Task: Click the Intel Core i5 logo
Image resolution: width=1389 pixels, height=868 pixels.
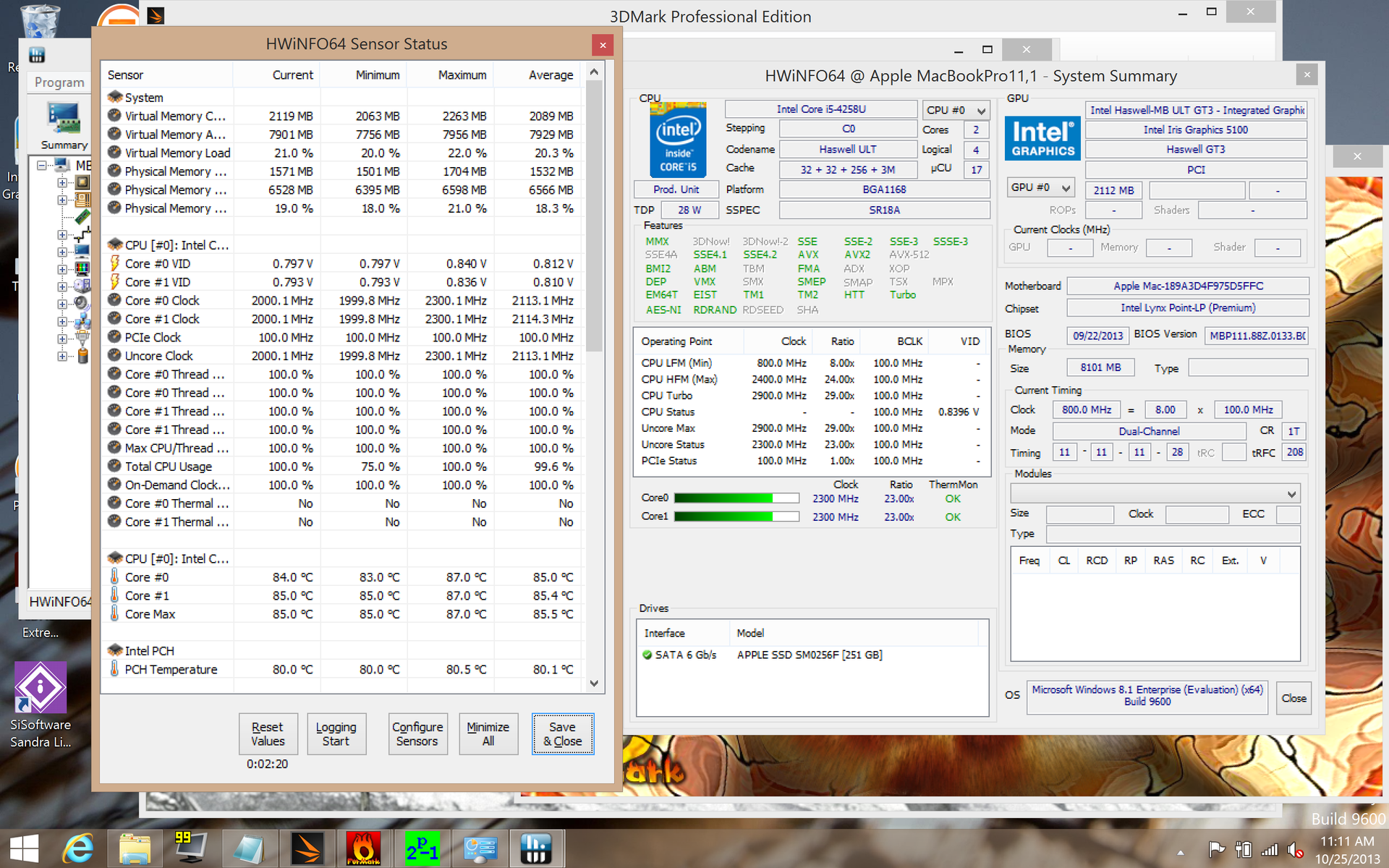Action: 678,139
